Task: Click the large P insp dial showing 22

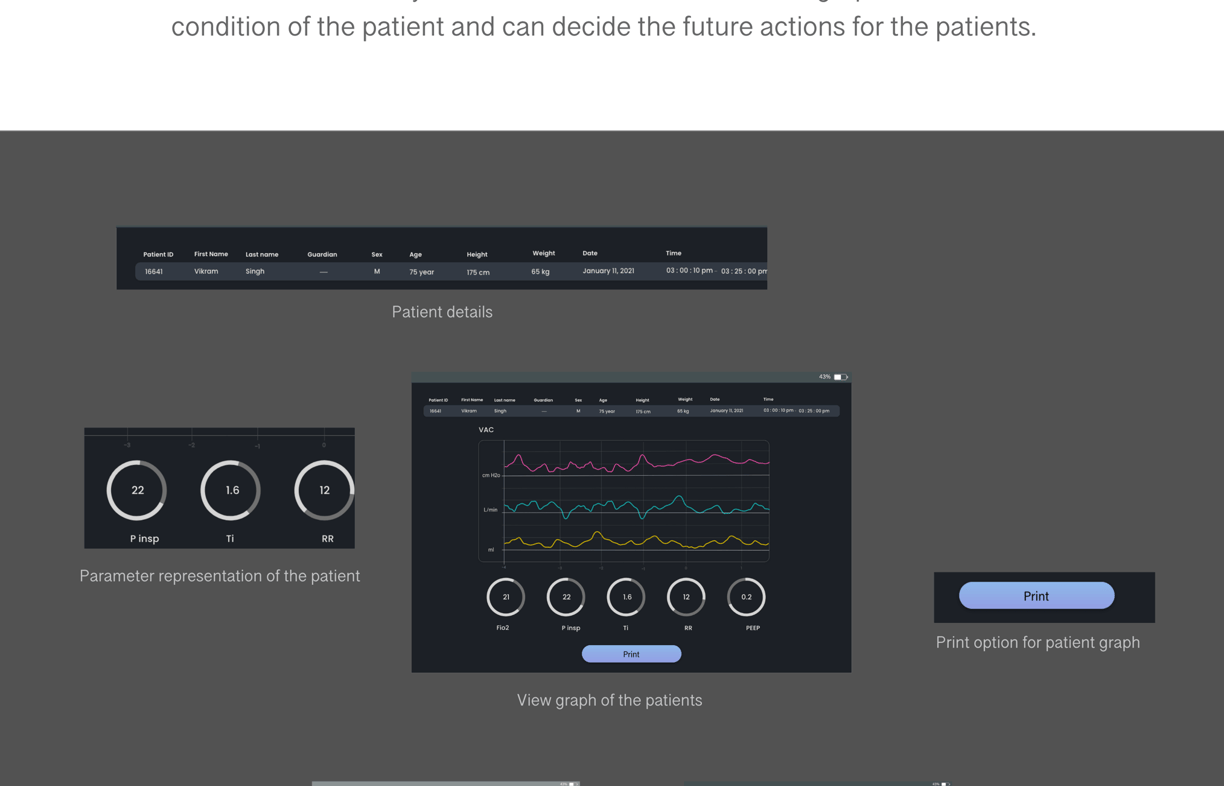Action: (x=137, y=490)
